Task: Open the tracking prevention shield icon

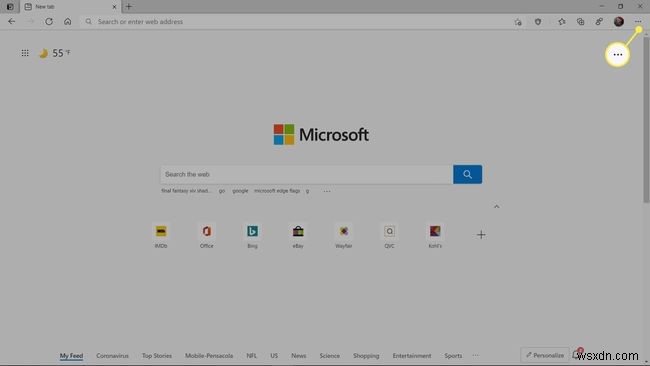Action: 538,22
